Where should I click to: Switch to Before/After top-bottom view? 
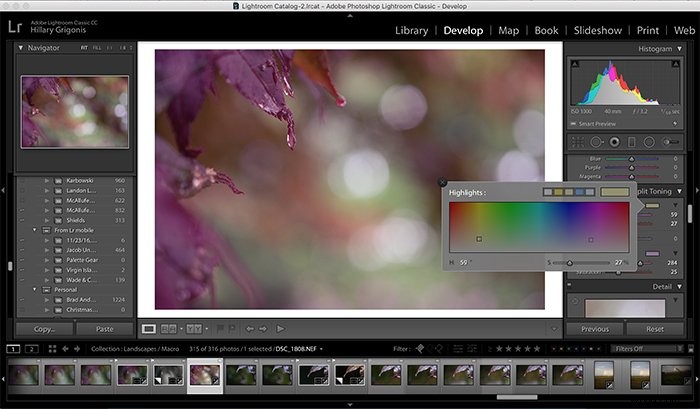coord(194,329)
